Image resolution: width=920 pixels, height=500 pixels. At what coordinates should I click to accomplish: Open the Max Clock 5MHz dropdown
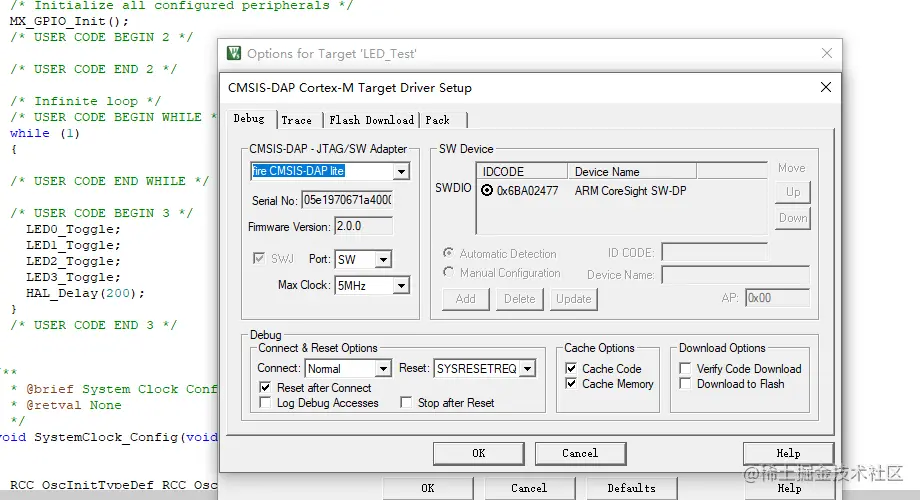click(x=401, y=286)
